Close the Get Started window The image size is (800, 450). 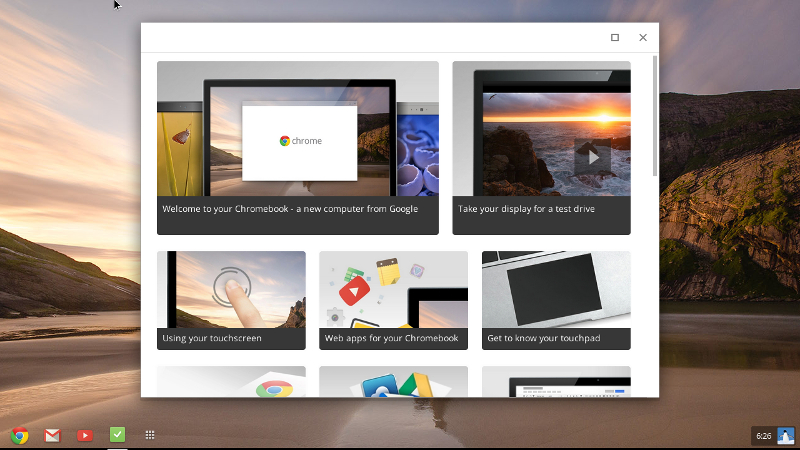click(643, 37)
